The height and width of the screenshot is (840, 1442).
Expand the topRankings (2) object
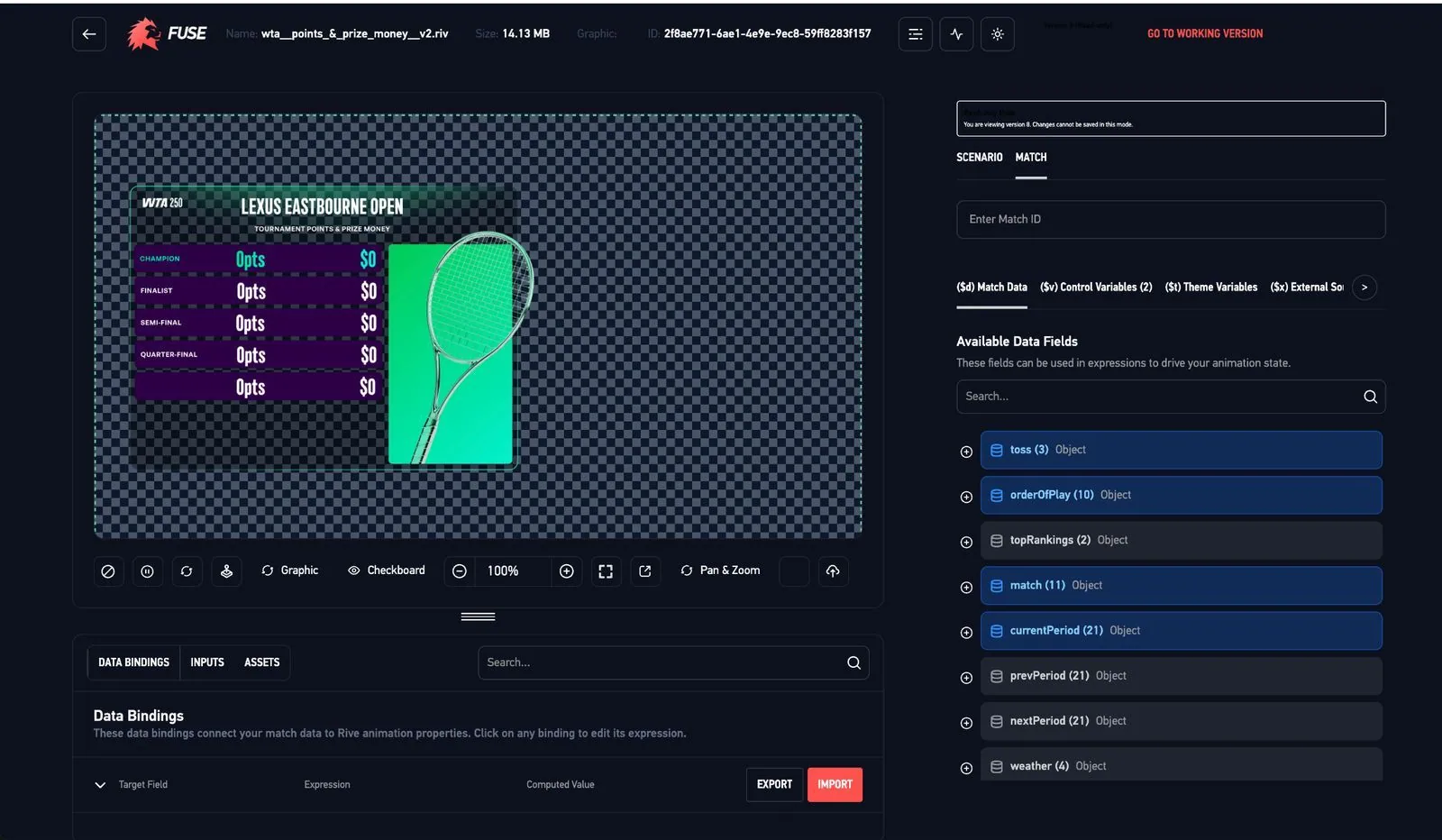pyautogui.click(x=966, y=542)
